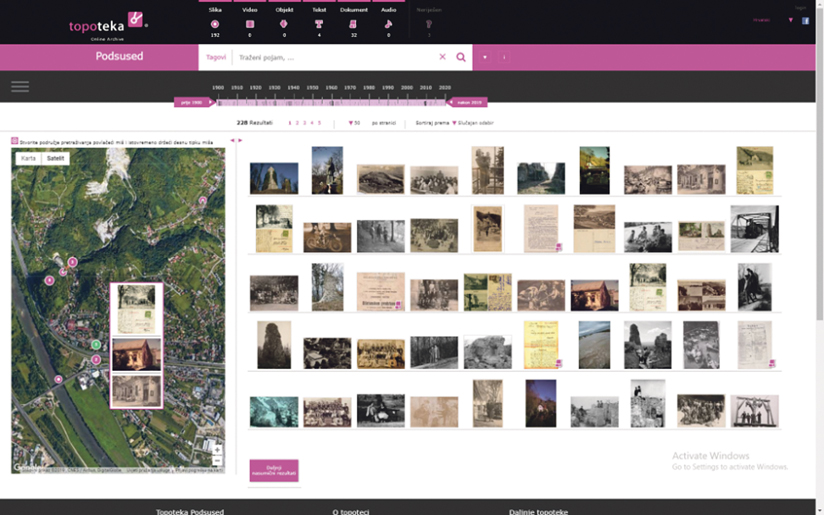Open the O topoteci footer heading

pos(351,511)
